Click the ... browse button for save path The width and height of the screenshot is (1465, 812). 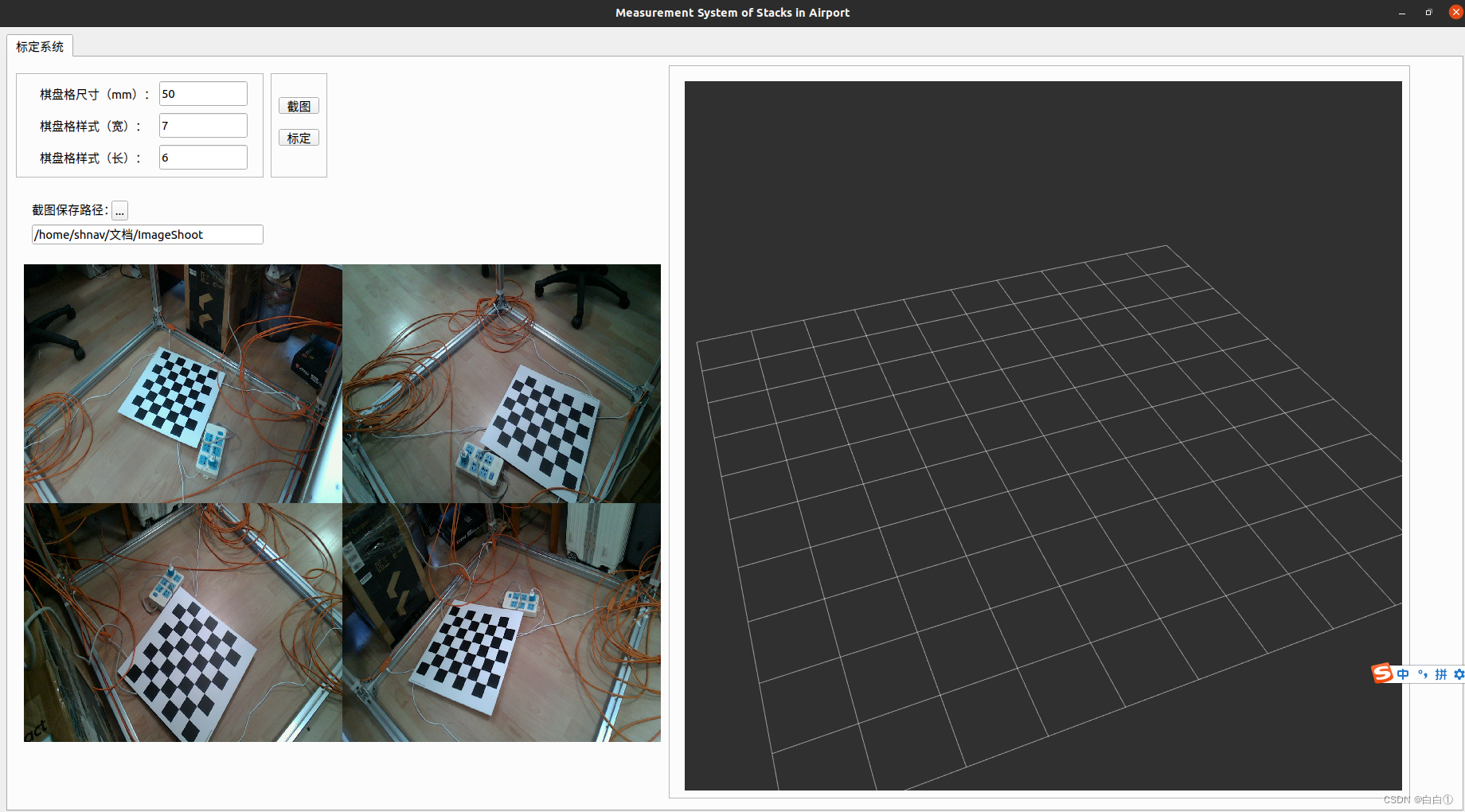119,210
